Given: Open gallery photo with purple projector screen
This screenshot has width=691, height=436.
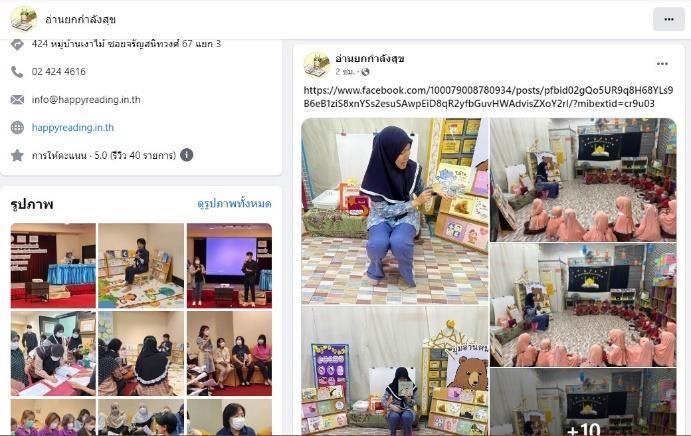Looking at the screenshot, I should click(229, 265).
